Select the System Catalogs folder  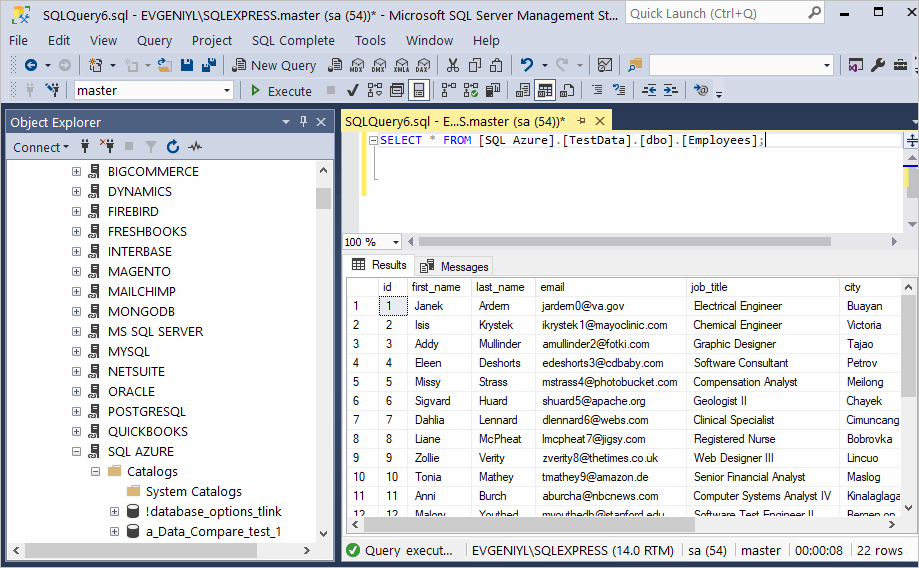pos(193,491)
